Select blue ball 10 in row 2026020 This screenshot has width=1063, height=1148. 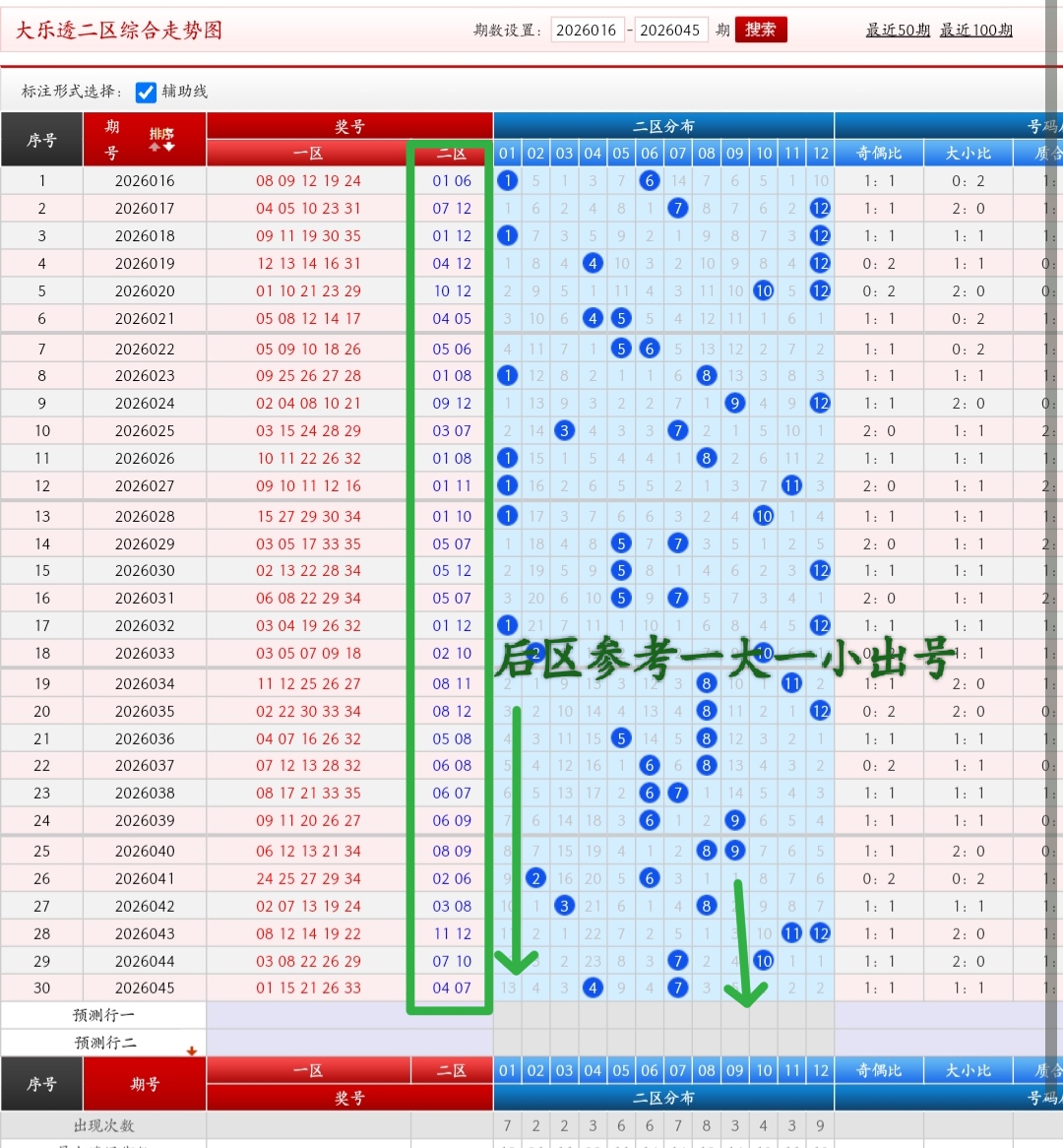764,291
